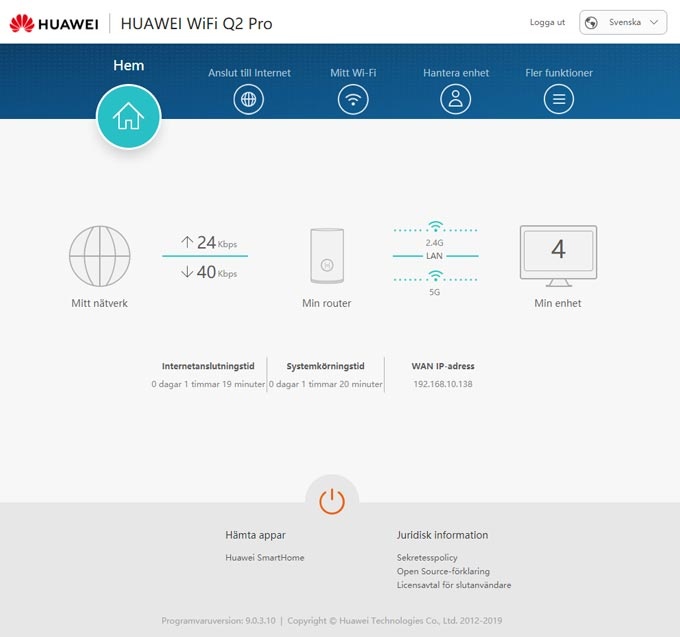Click the Programvaruversion 9.0.3.10 text

(x=219, y=621)
